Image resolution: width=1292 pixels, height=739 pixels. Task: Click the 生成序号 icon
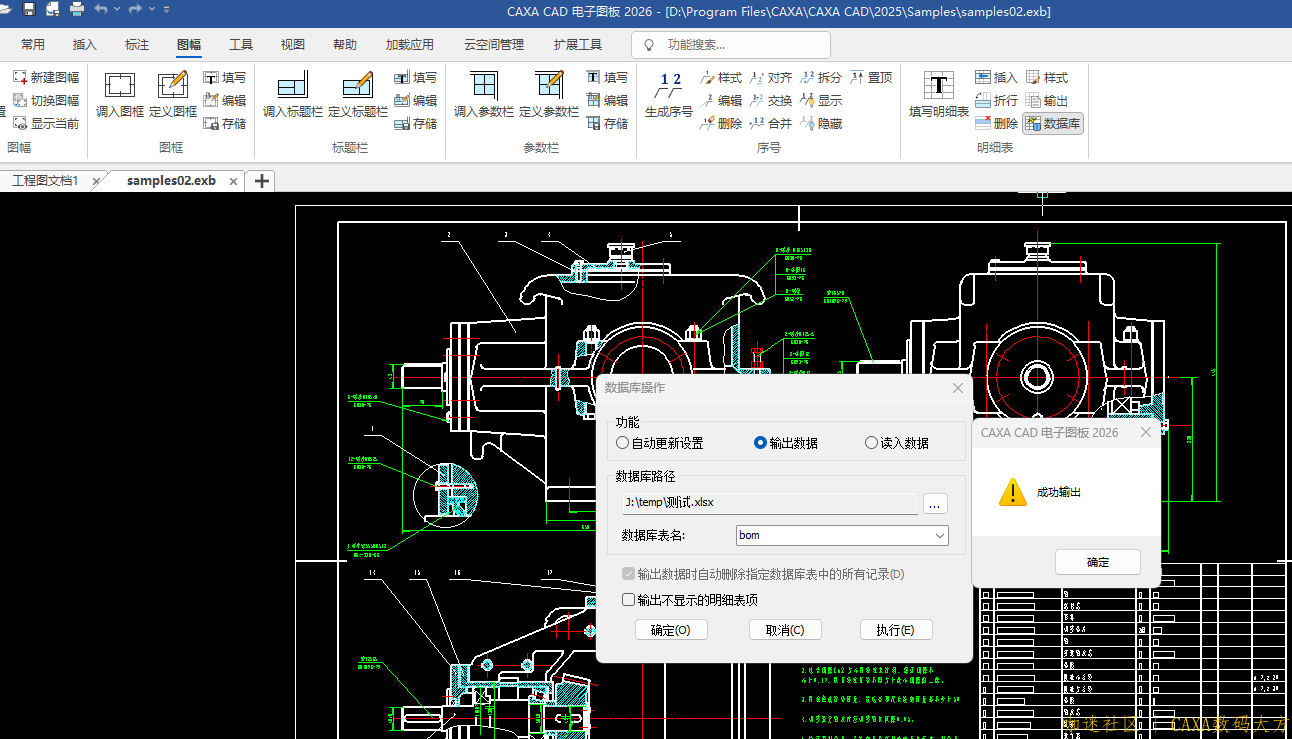click(668, 95)
